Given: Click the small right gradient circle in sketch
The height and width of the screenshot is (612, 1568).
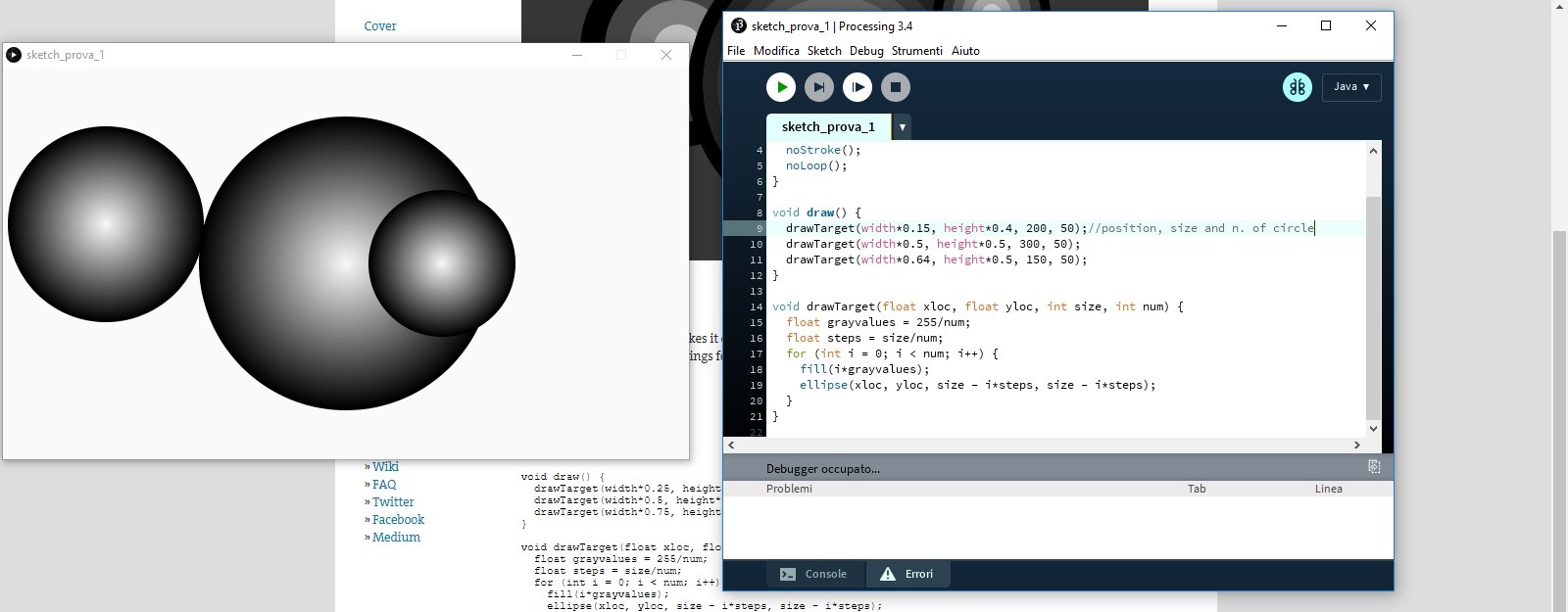Looking at the screenshot, I should tap(442, 263).
